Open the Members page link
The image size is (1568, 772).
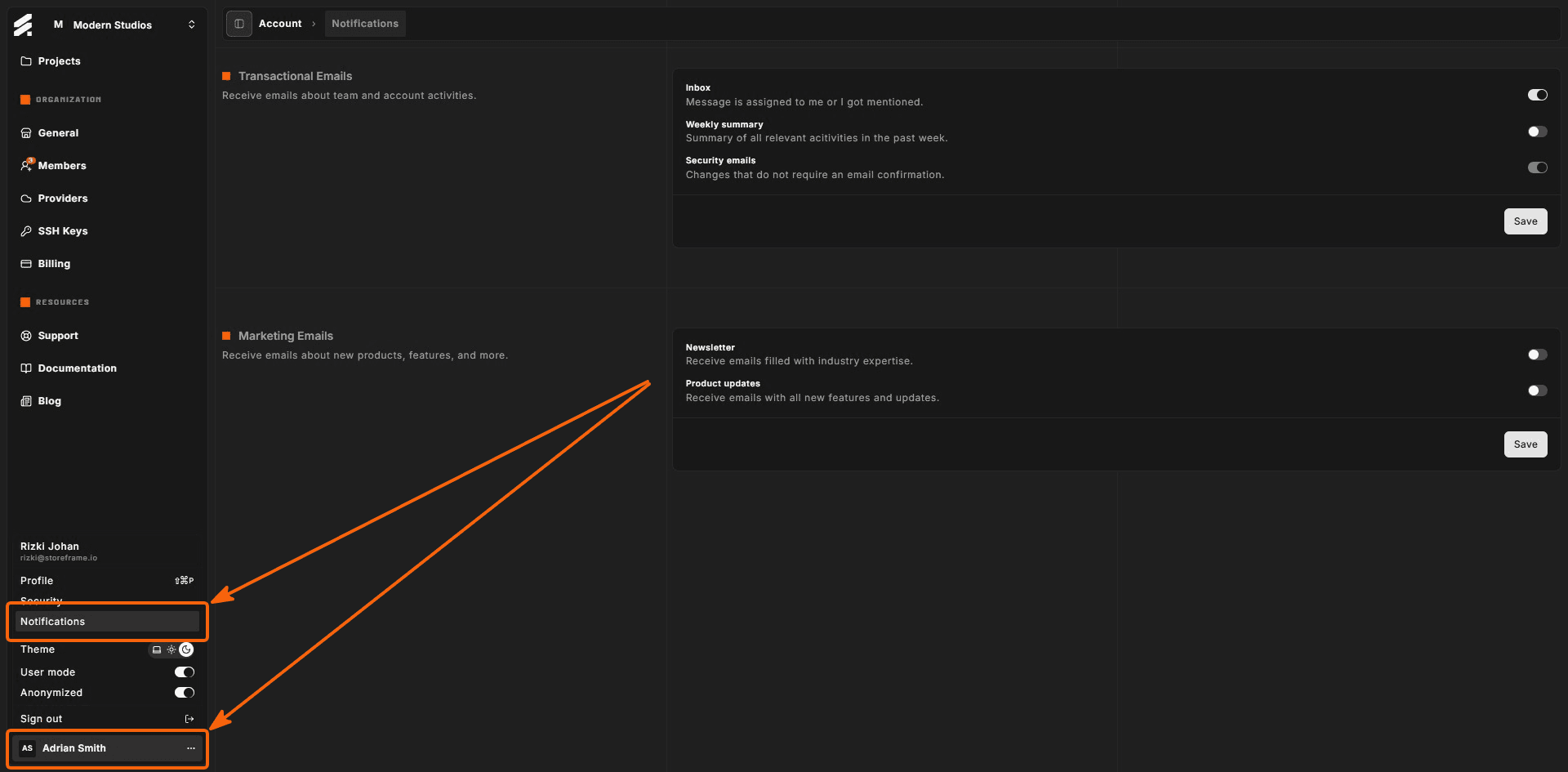point(62,166)
